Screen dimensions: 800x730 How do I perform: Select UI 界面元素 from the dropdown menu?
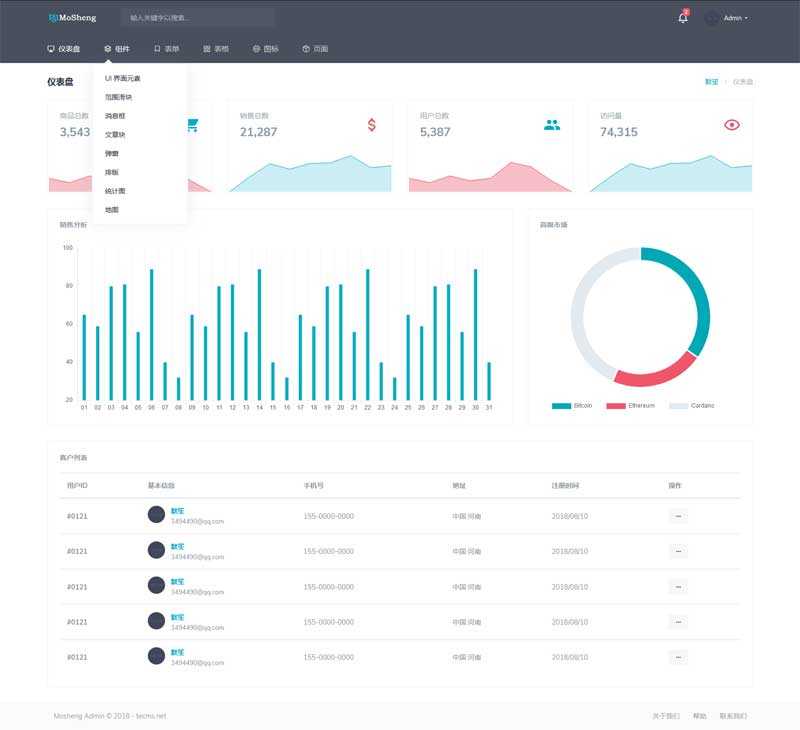123,78
